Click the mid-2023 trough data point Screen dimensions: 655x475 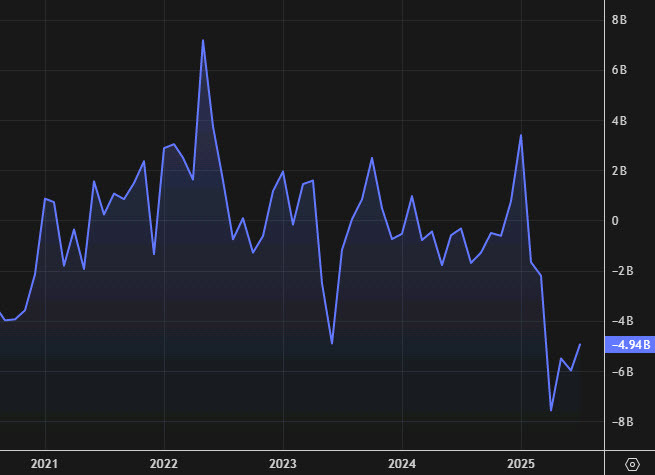(332, 343)
